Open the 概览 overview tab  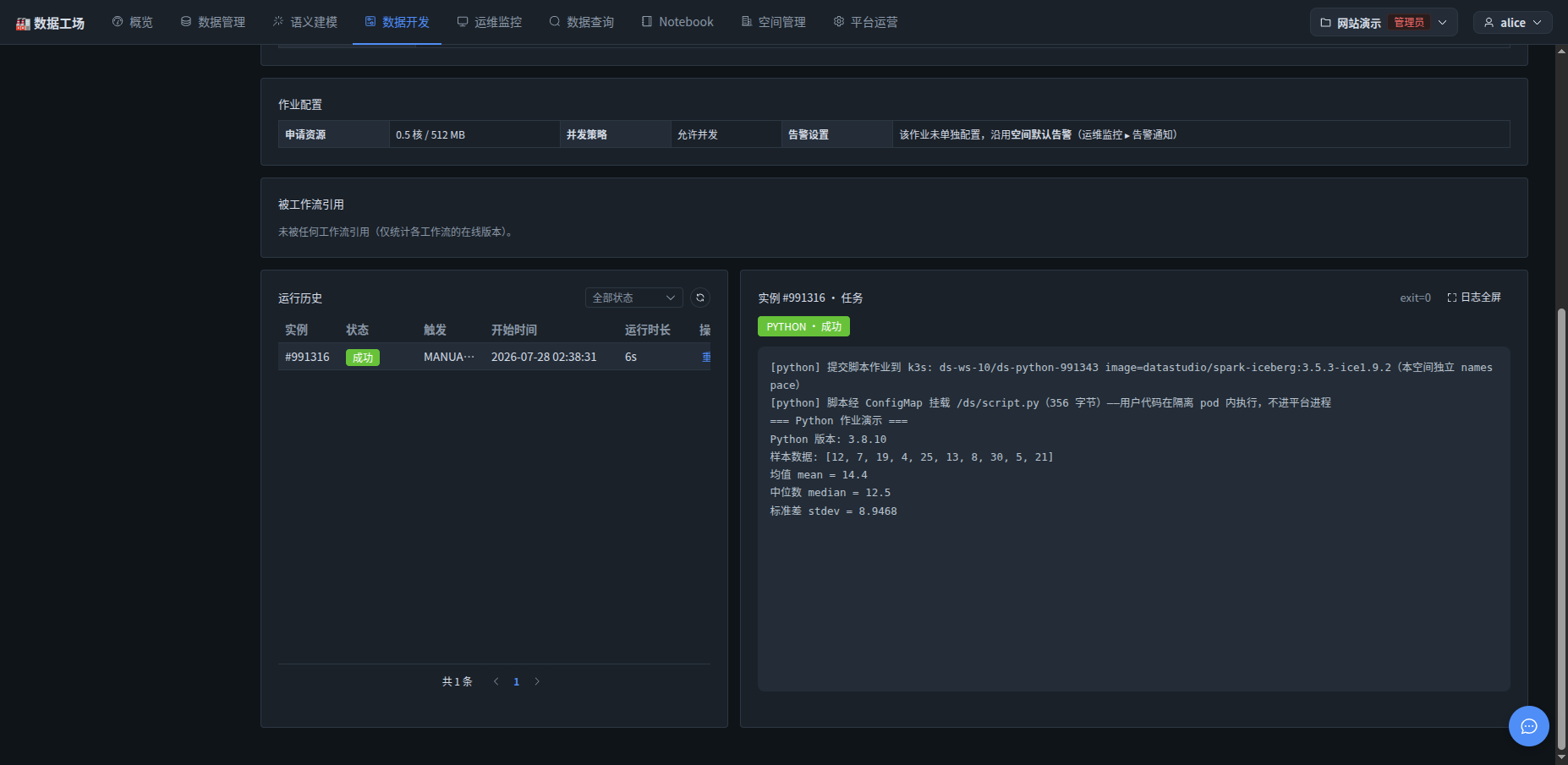pyautogui.click(x=133, y=22)
